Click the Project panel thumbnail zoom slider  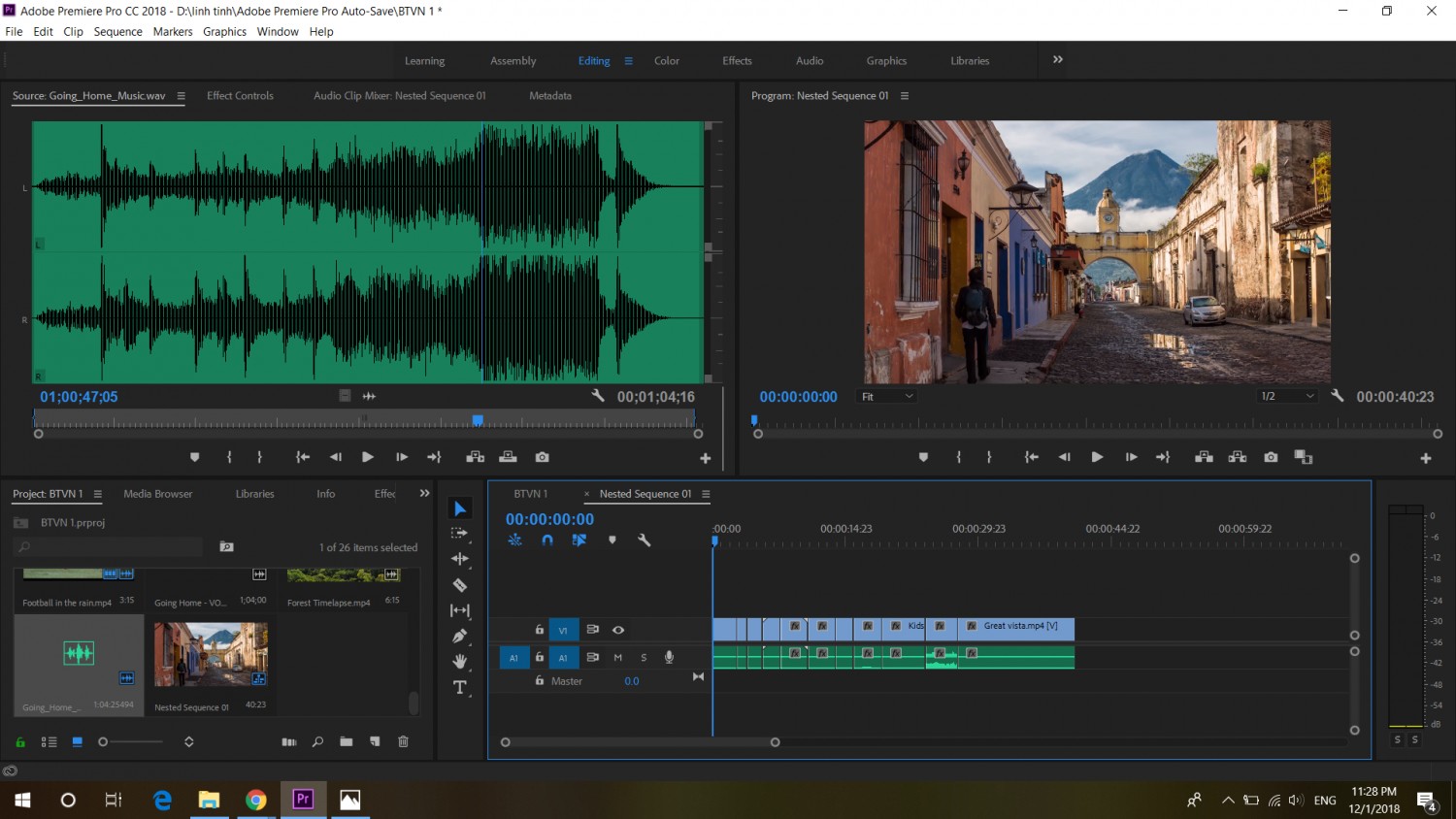point(133,741)
